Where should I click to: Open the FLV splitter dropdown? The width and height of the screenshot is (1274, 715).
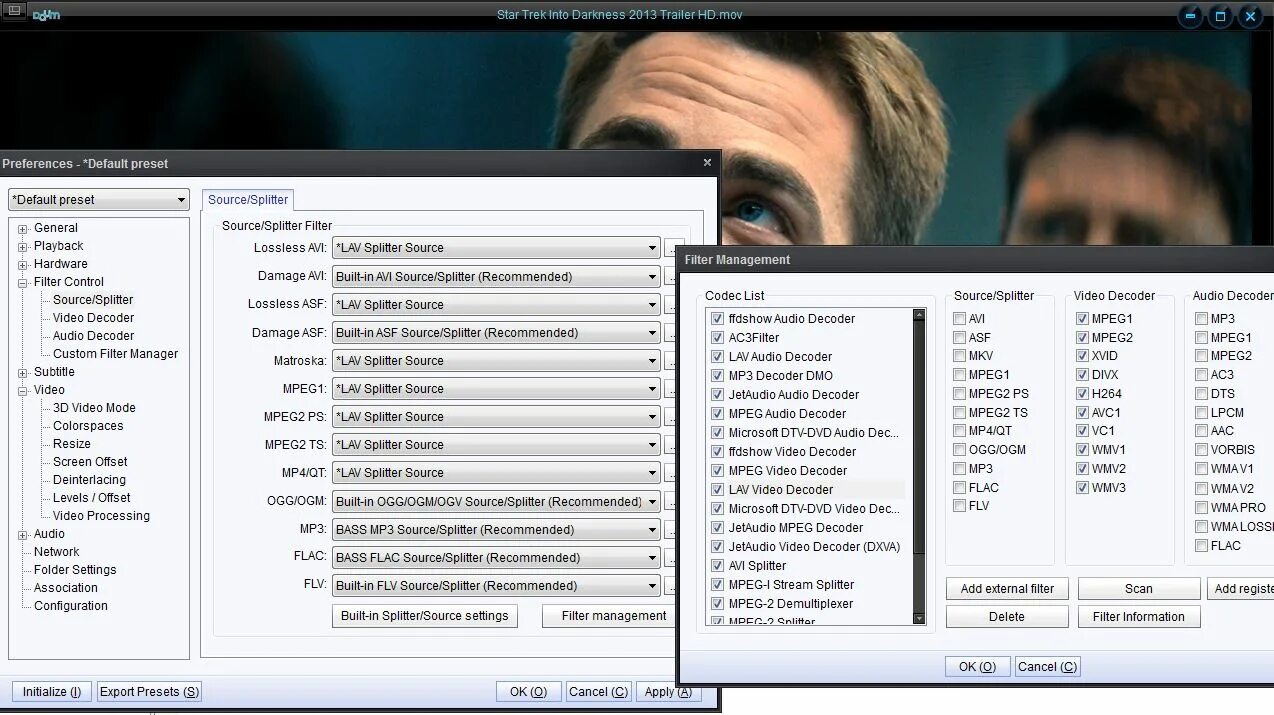(496, 586)
